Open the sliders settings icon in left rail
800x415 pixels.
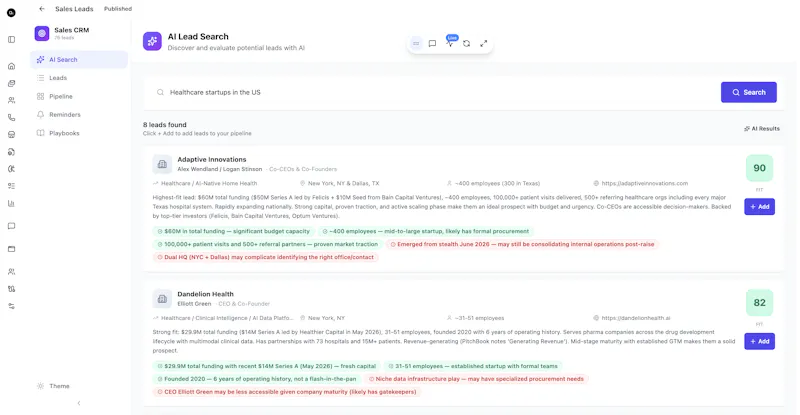[11, 306]
